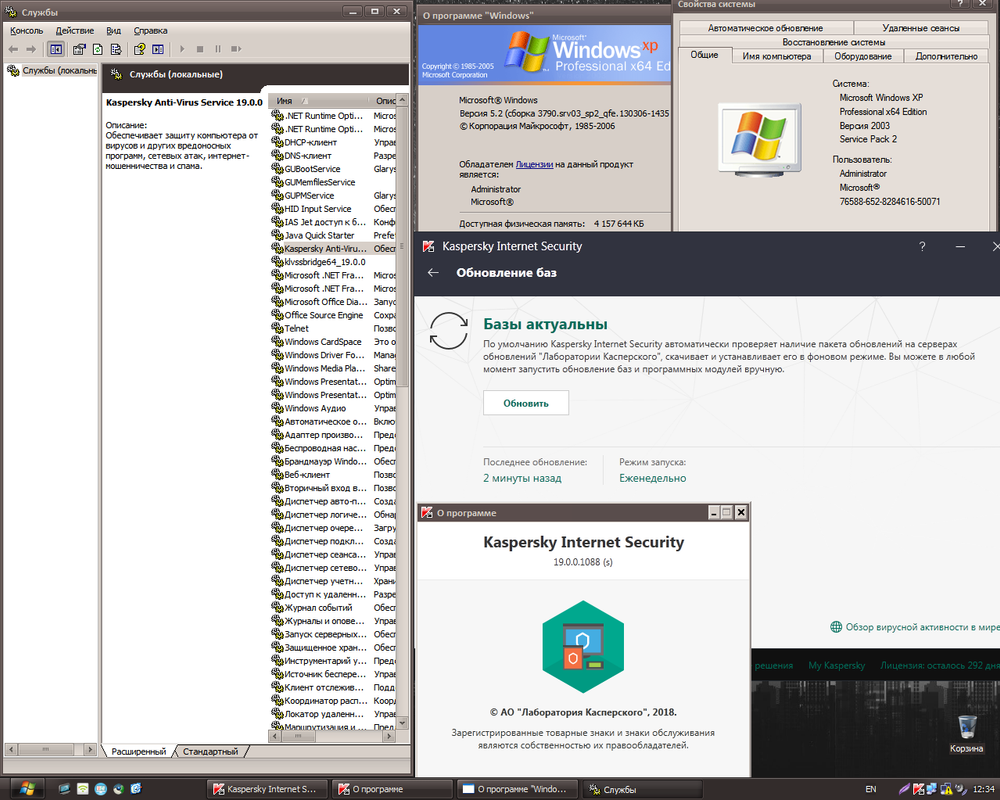The height and width of the screenshot is (800, 1000).
Task: Open the Properties toolbar icon in Services
Action: tap(79, 49)
